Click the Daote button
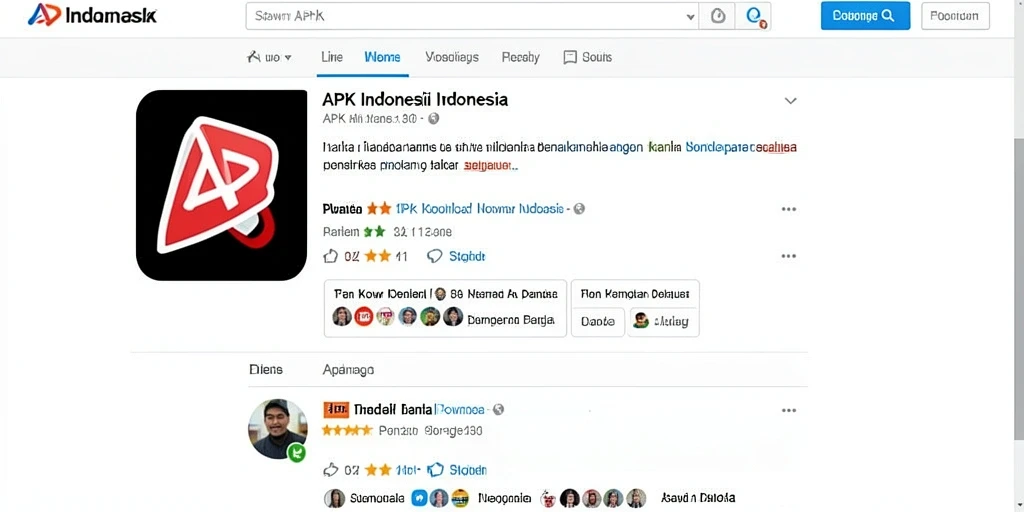 coord(598,322)
